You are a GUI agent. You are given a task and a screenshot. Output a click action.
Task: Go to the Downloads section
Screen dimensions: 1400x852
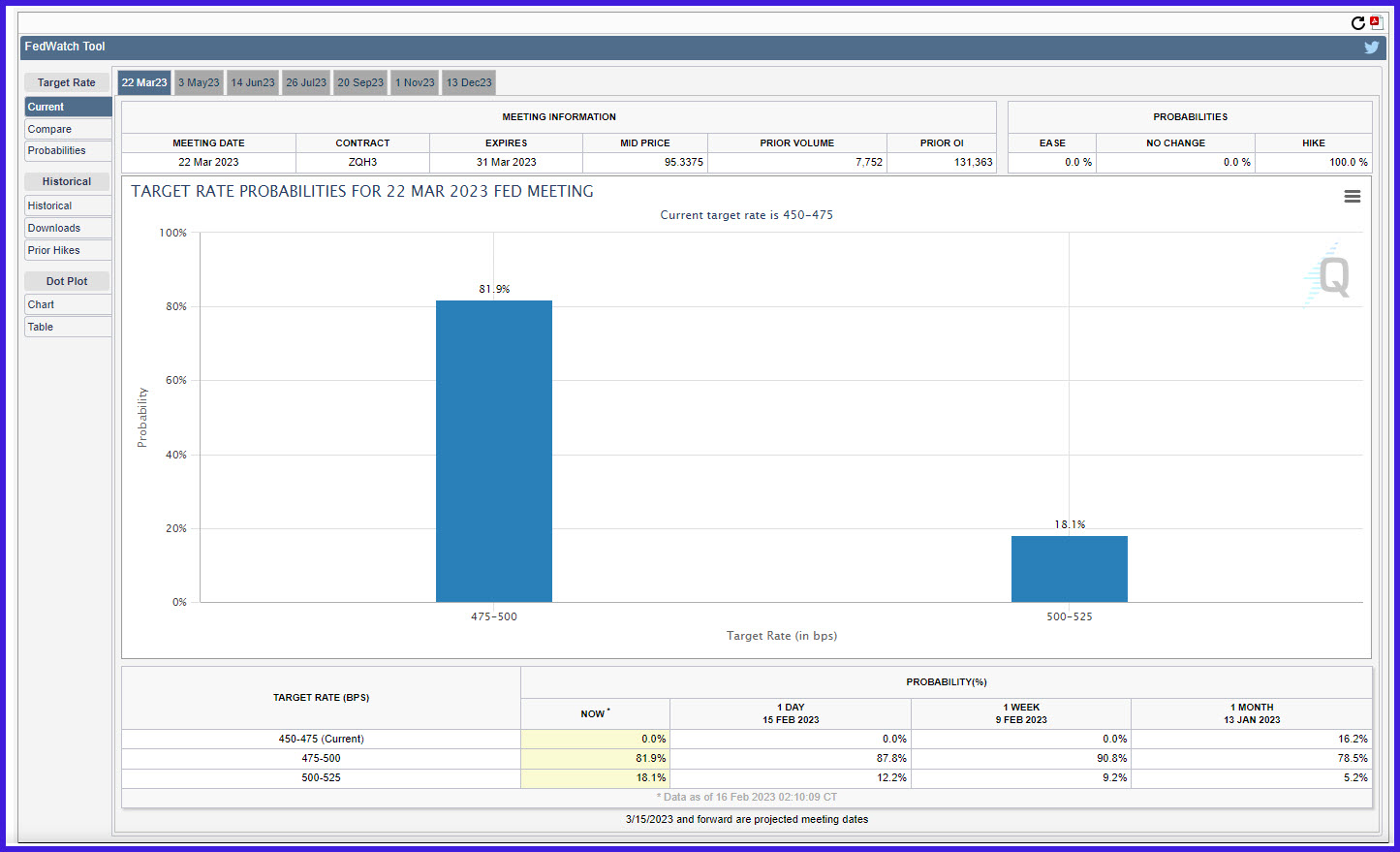pos(68,228)
